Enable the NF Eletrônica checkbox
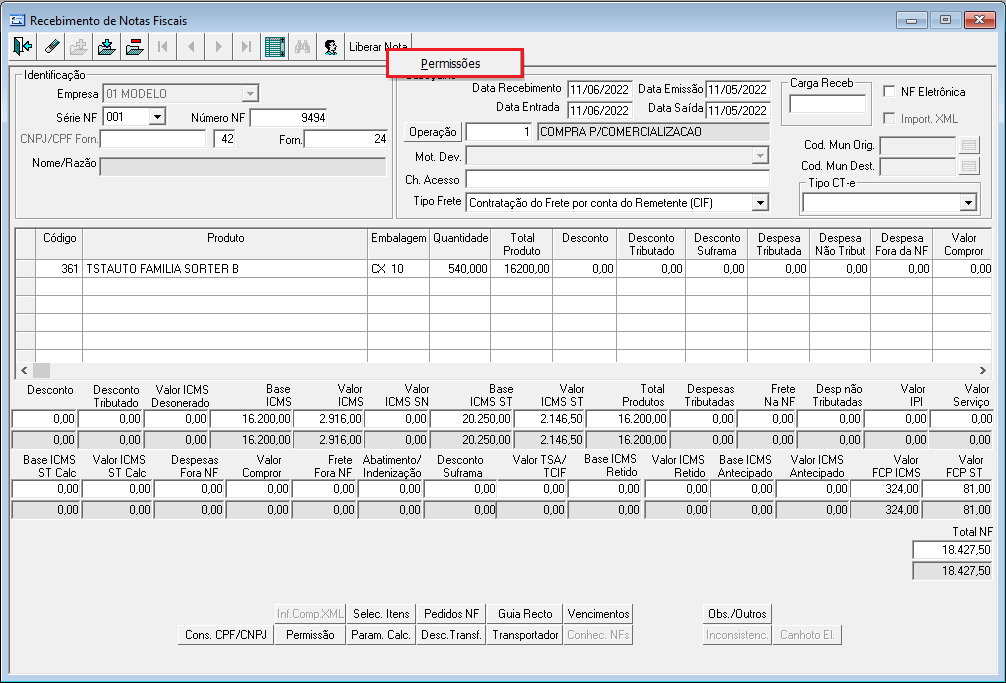Image resolution: width=1006 pixels, height=683 pixels. pyautogui.click(x=890, y=92)
